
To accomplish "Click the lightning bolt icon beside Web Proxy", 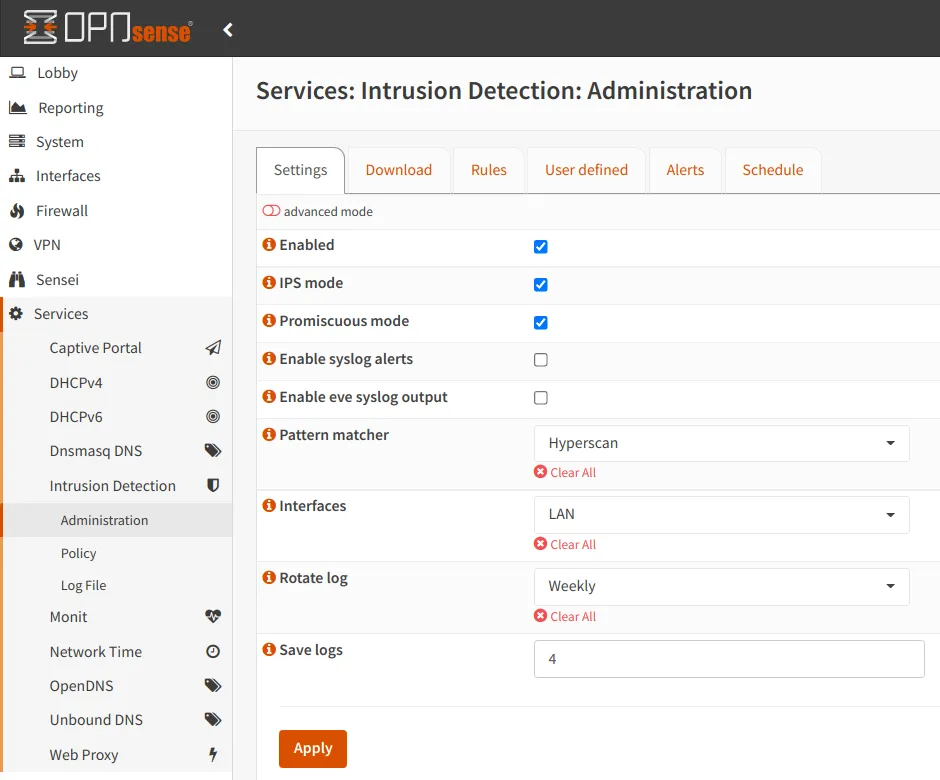I will point(213,755).
